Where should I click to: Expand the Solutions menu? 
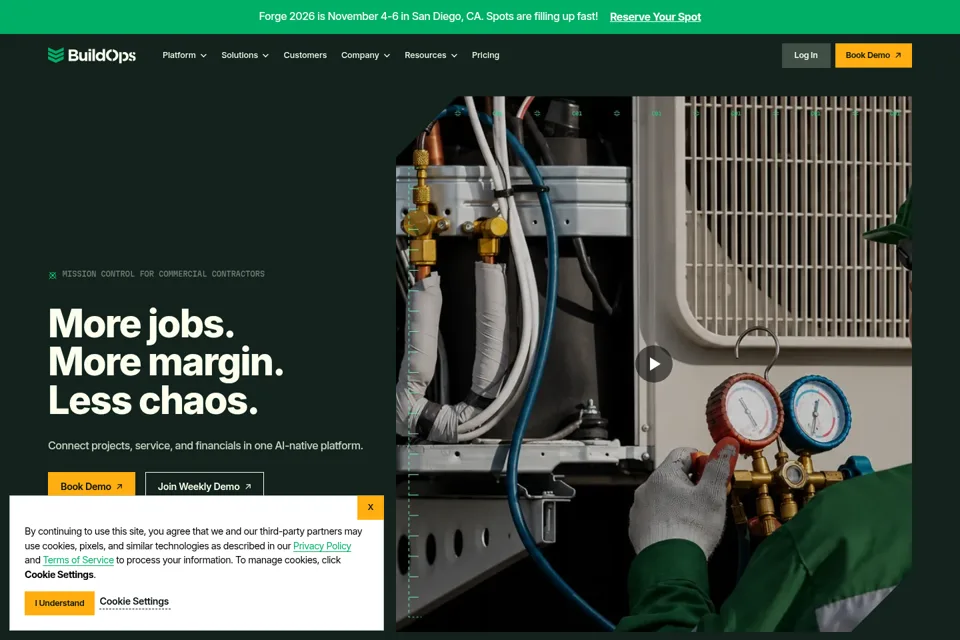pos(245,55)
